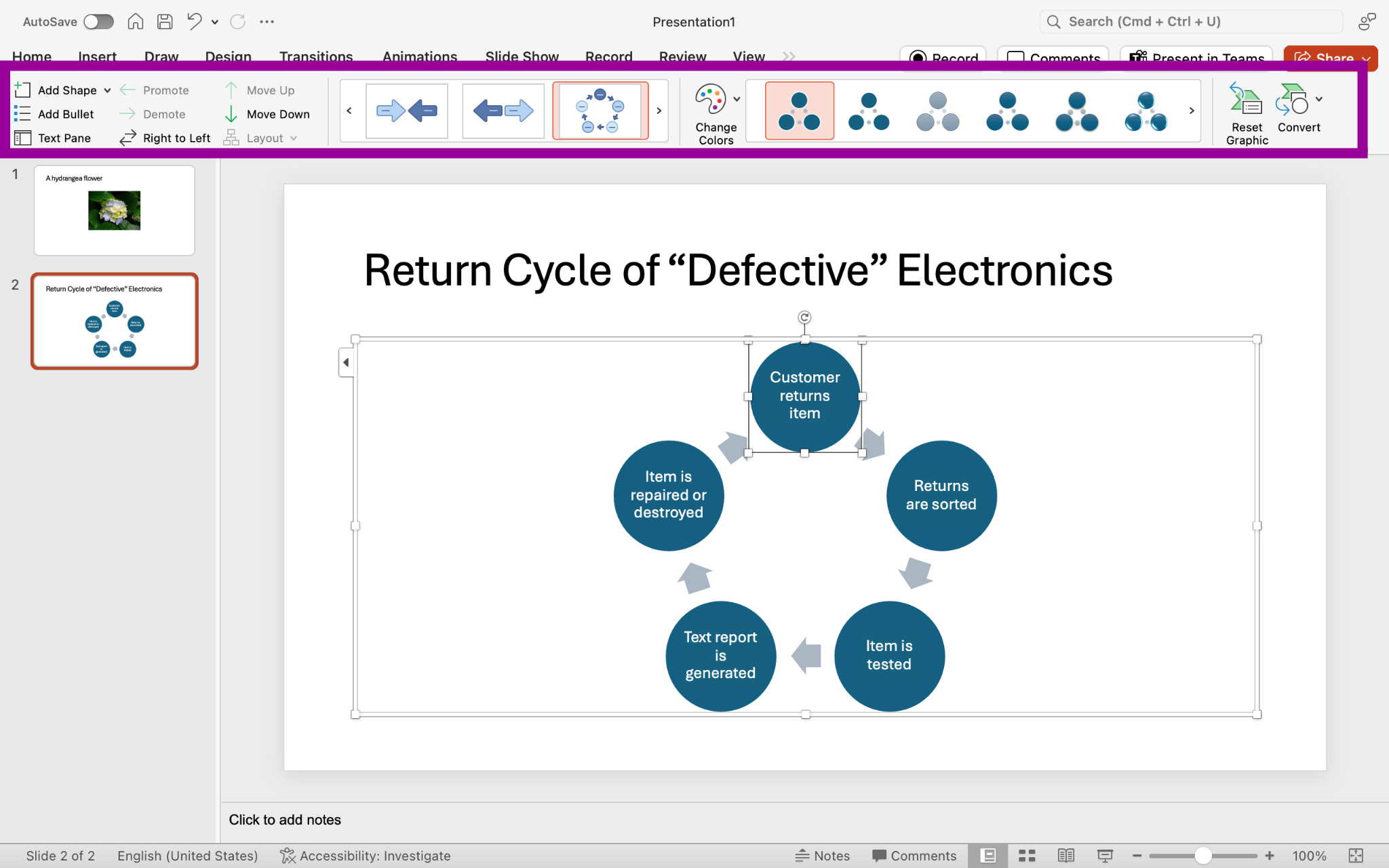Go to previous SmartArt layouts arrow

coord(349,111)
